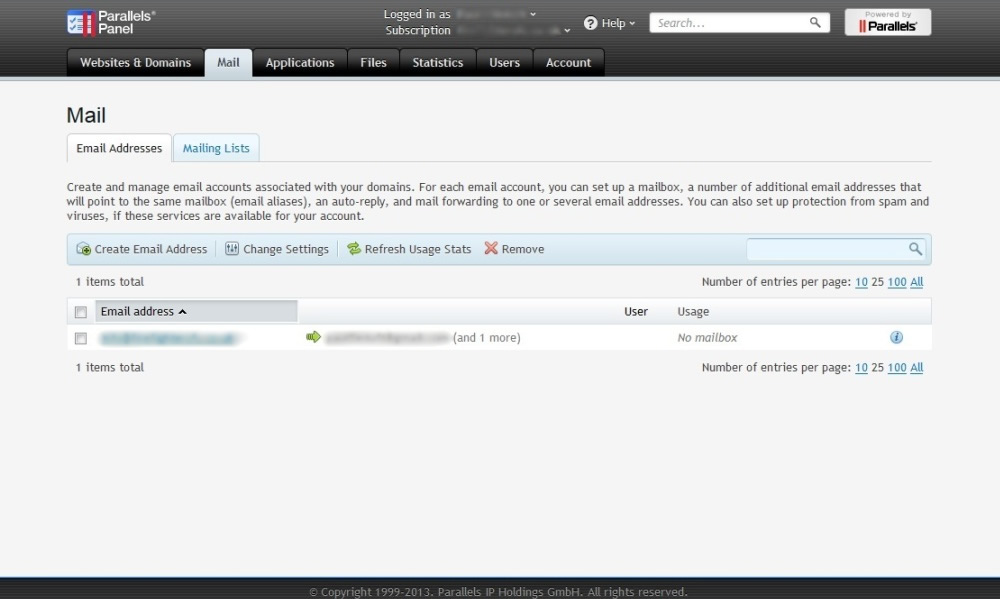1000x599 pixels.
Task: Open the Files tab
Action: [373, 63]
